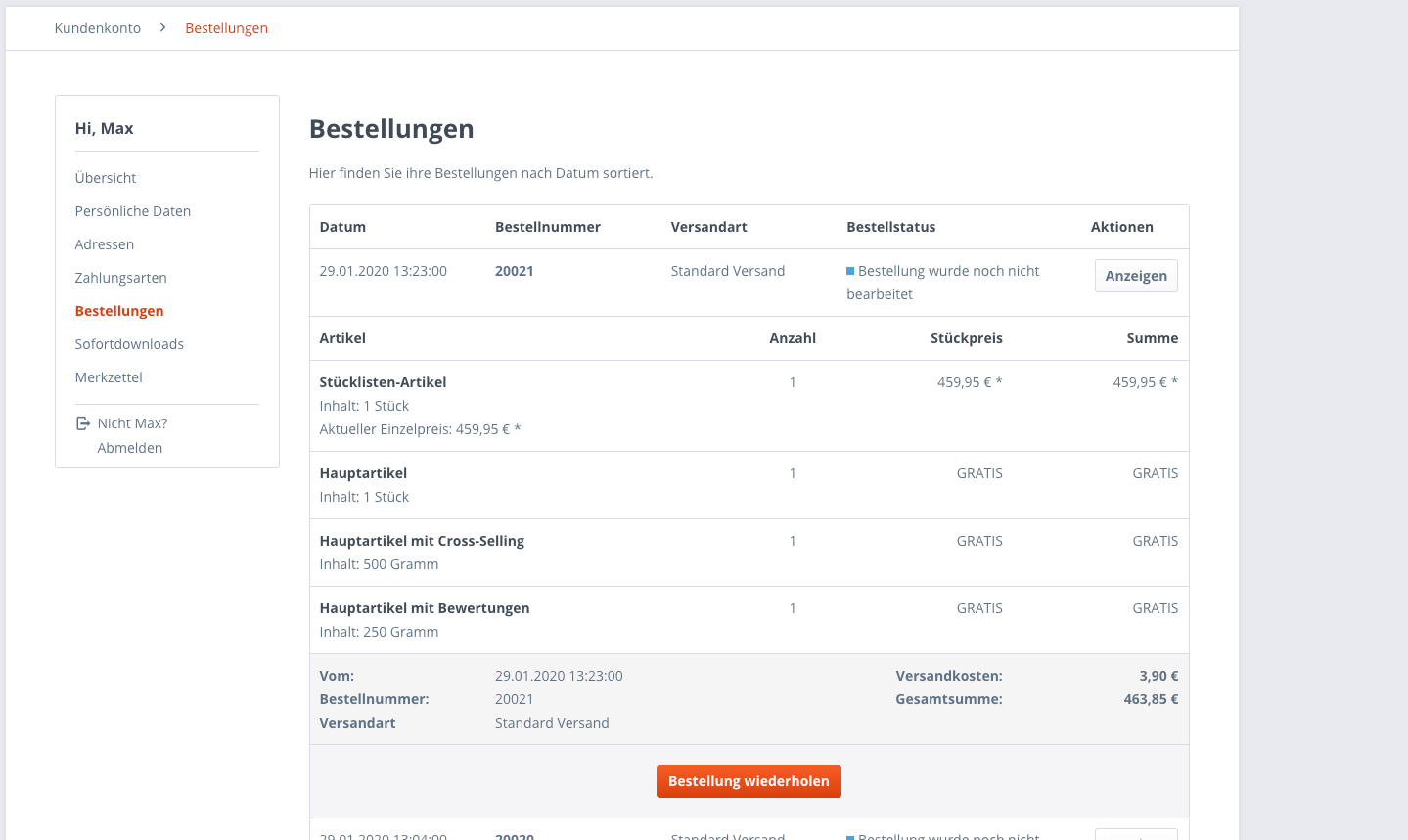Click Aktionen column header
The width and height of the screenshot is (1408, 840).
(x=1122, y=227)
